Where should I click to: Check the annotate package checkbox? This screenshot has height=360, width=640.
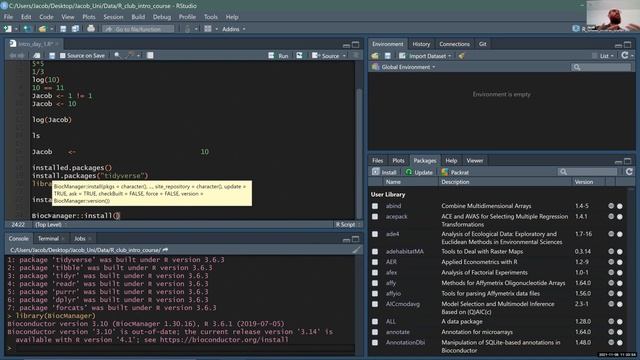pyautogui.click(x=375, y=332)
